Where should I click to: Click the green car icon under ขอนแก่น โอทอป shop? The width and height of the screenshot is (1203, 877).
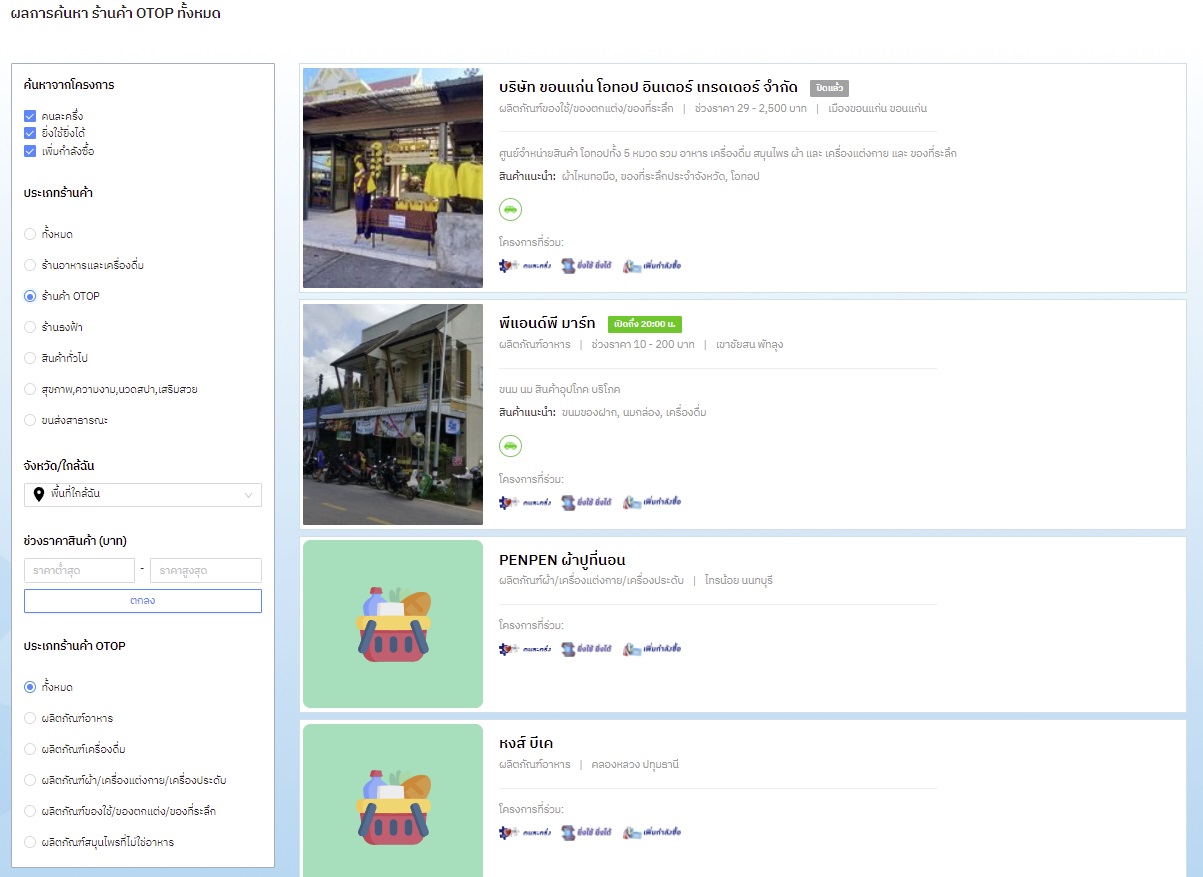[x=510, y=209]
